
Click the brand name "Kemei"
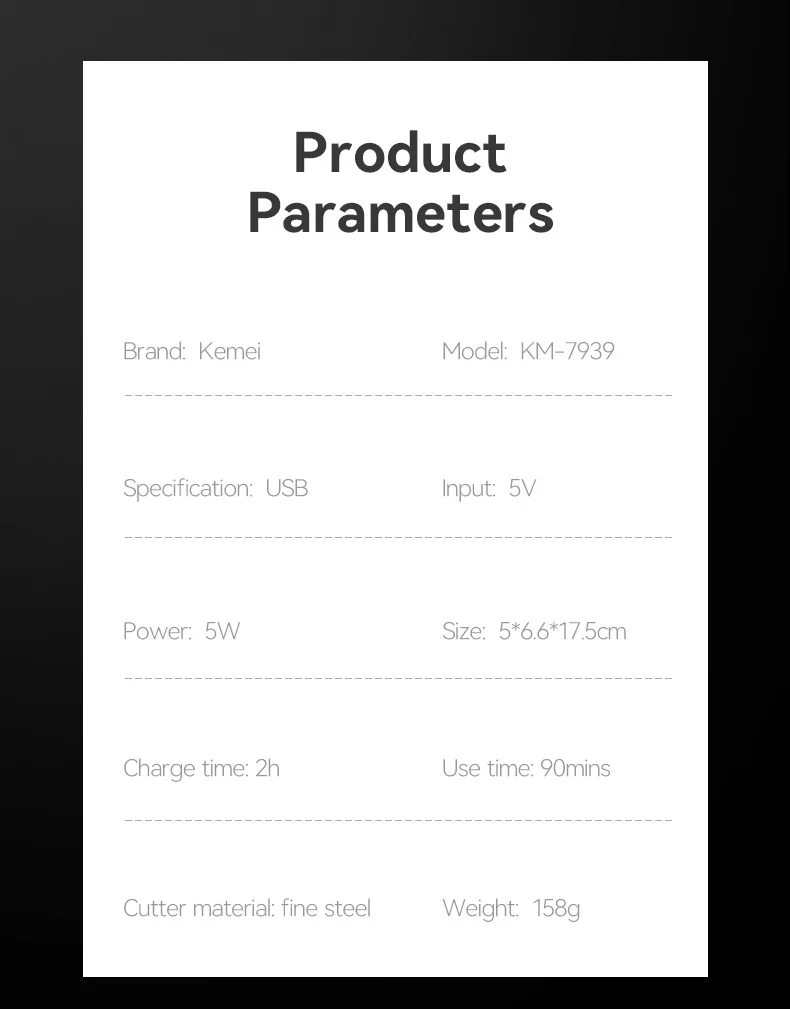pos(229,351)
